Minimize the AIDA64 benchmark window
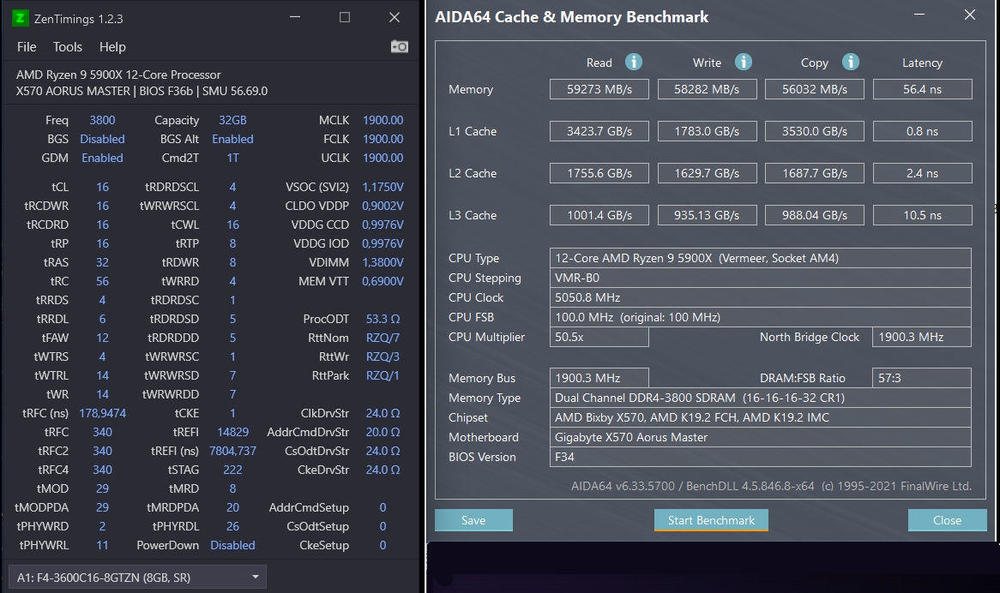This screenshot has height=593, width=1000. click(x=921, y=16)
